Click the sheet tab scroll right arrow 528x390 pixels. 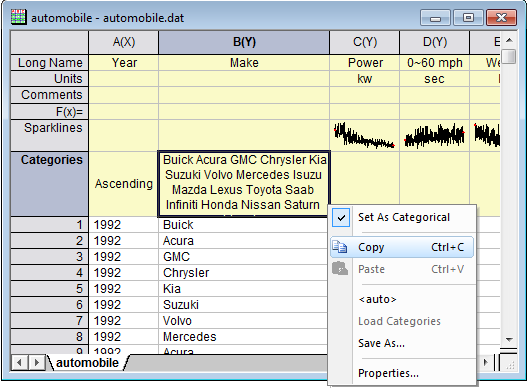(36, 363)
